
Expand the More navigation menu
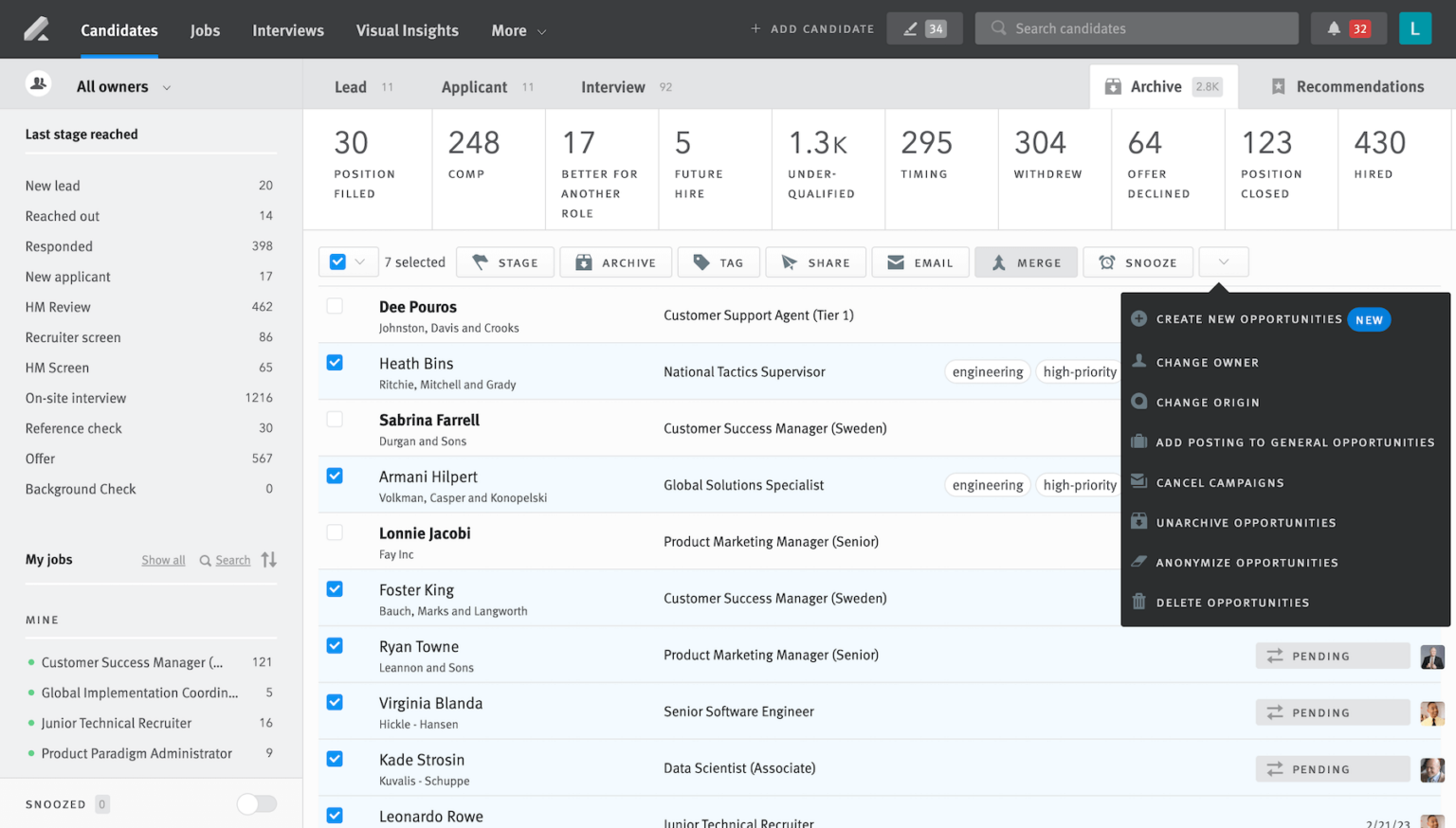point(518,29)
